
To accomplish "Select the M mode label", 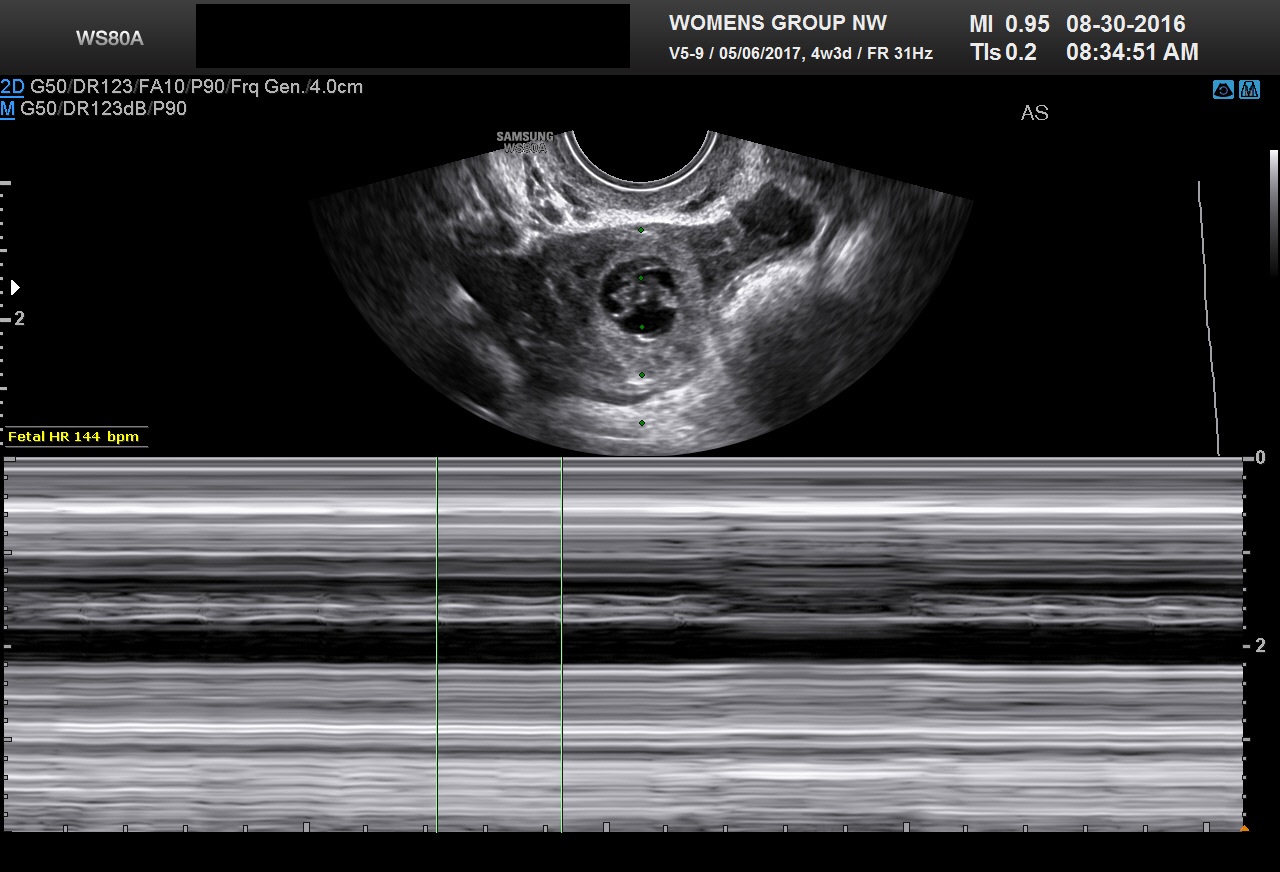I will pos(8,109).
